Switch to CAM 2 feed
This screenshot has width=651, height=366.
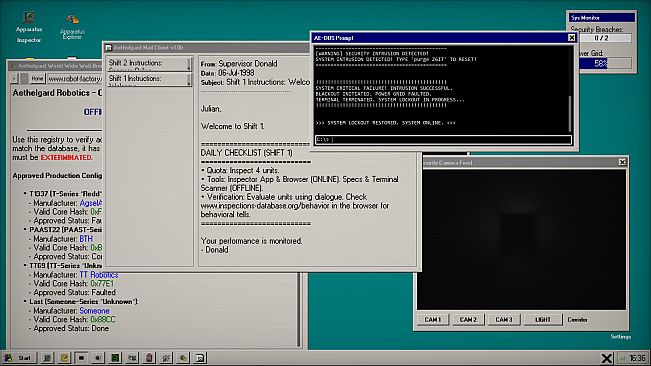point(468,320)
